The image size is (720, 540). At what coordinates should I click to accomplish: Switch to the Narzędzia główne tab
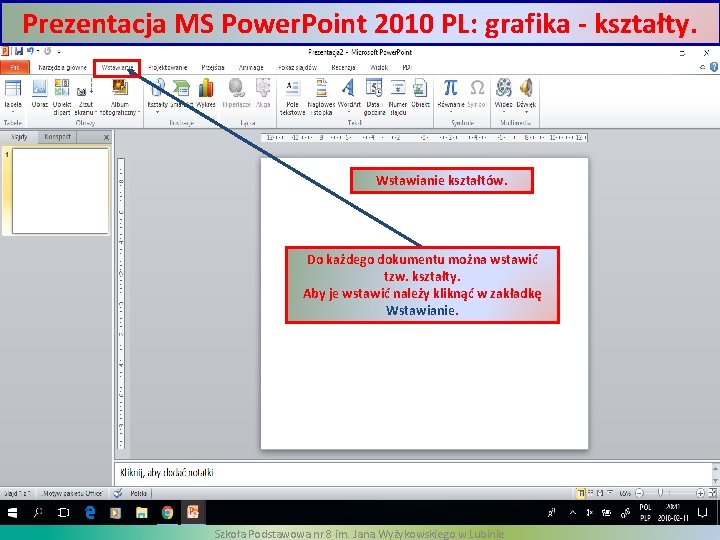click(62, 67)
